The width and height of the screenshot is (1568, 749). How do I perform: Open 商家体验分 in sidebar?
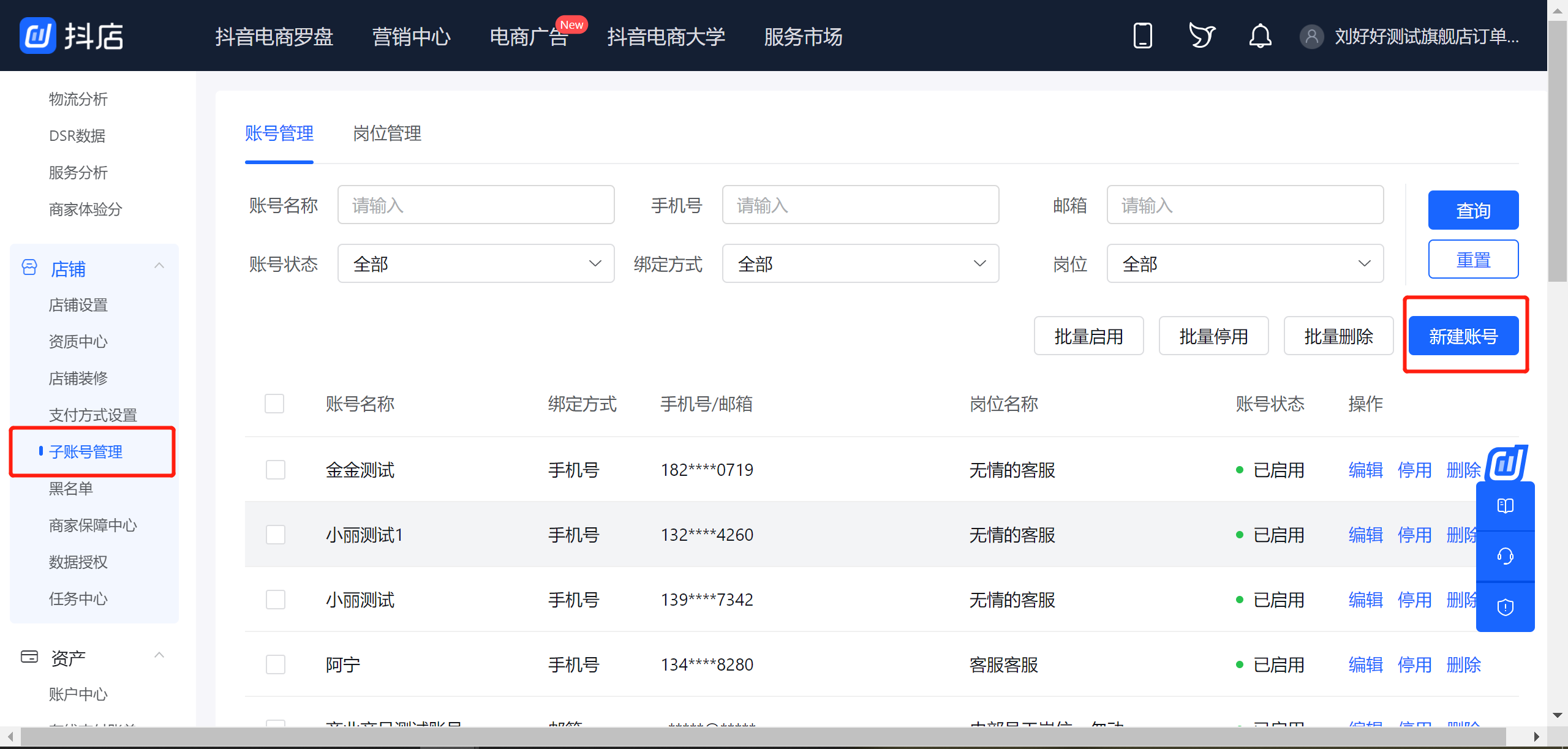86,209
